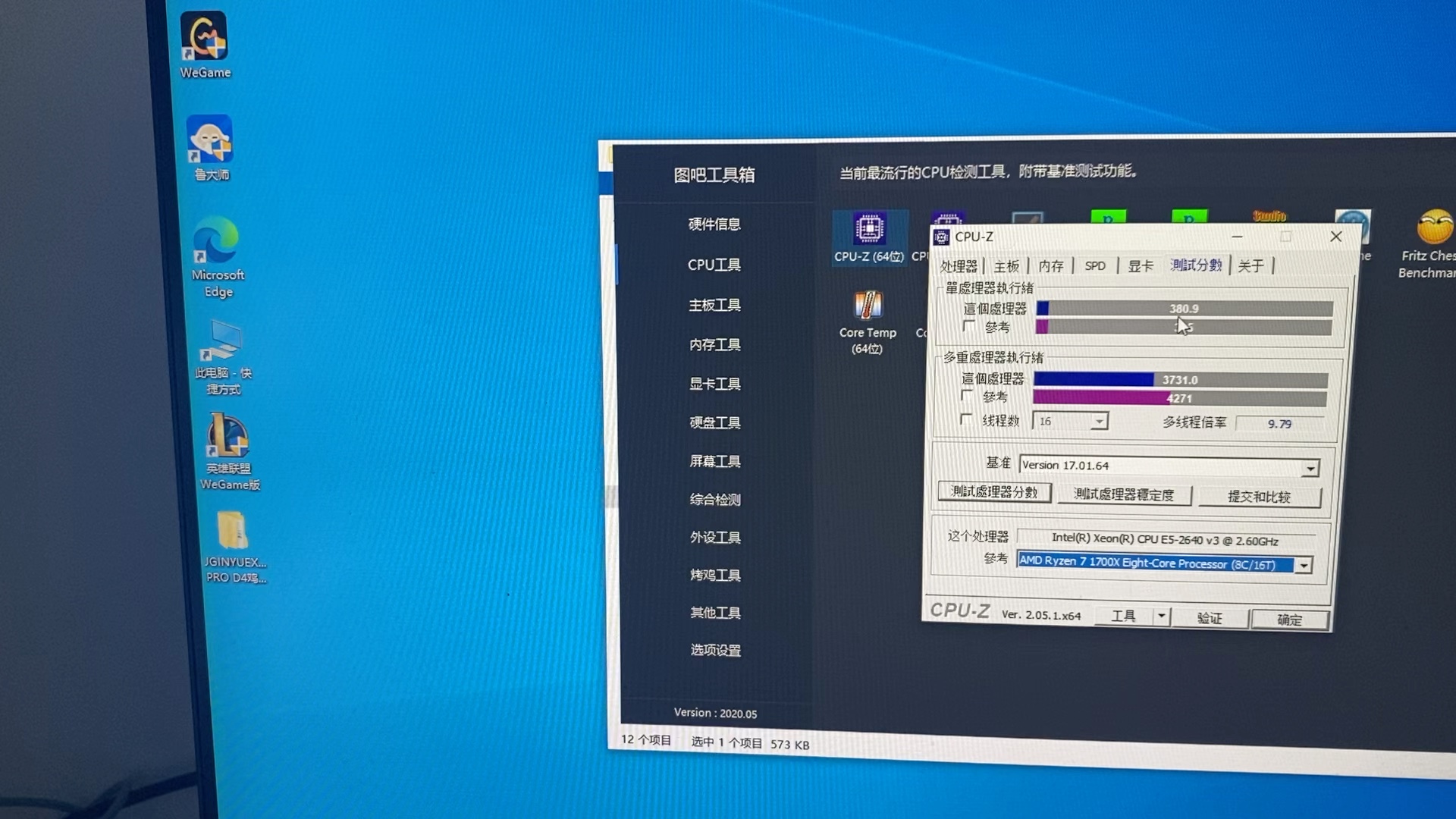Open the 工具 dropdown arrow
This screenshot has width=1456, height=819.
1161,617
